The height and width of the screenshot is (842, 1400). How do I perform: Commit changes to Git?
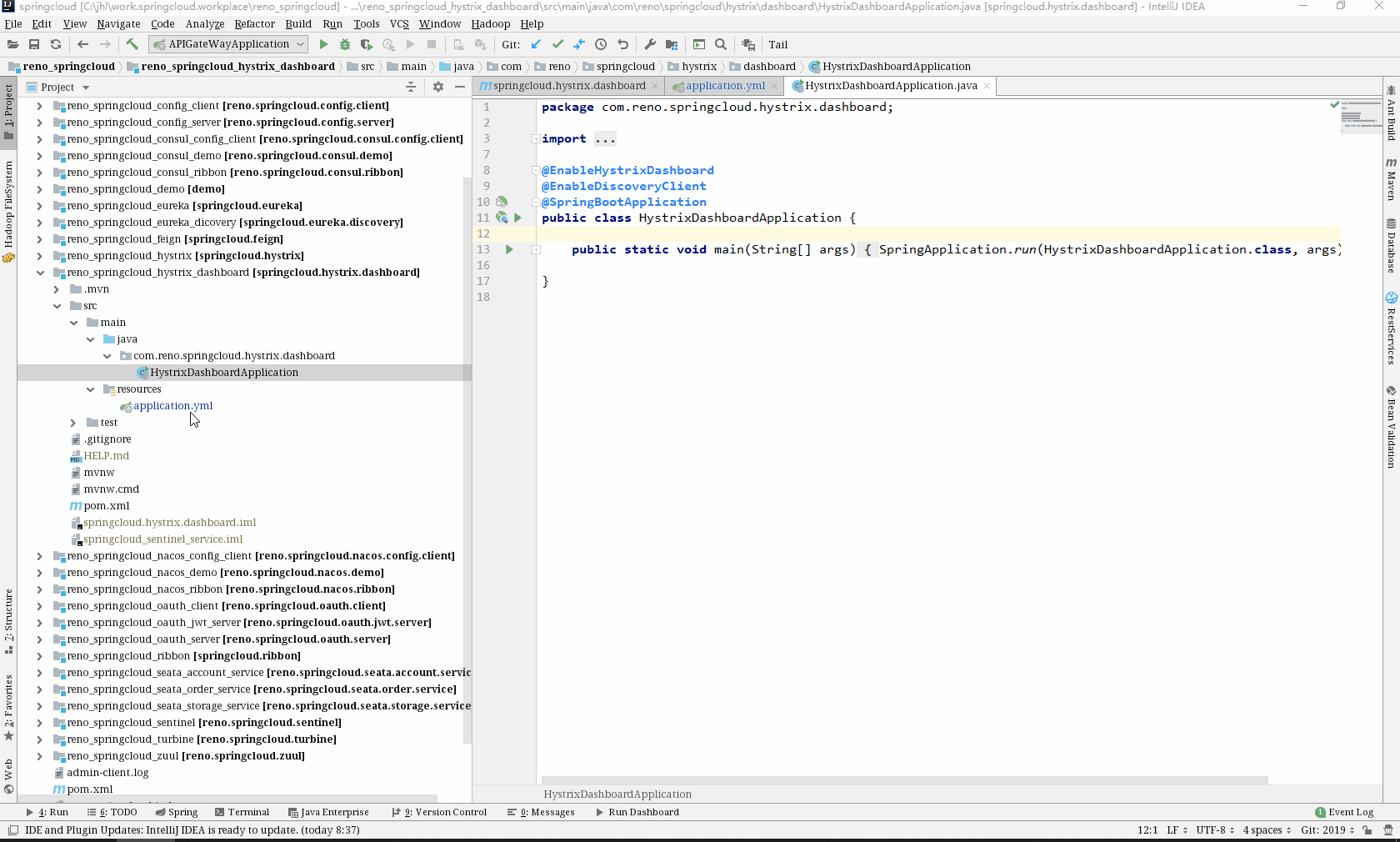[x=557, y=44]
